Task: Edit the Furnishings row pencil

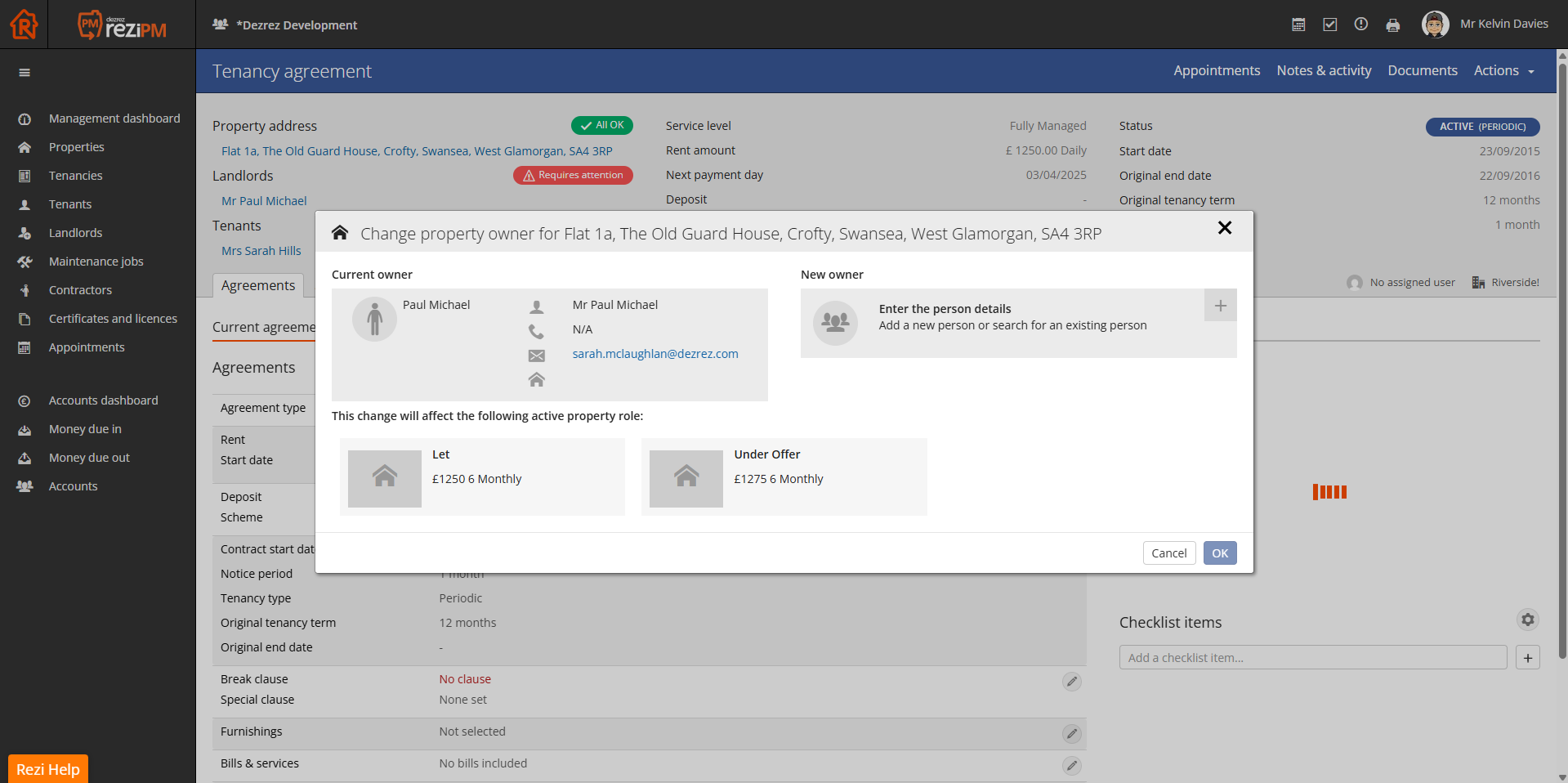Action: (1072, 734)
